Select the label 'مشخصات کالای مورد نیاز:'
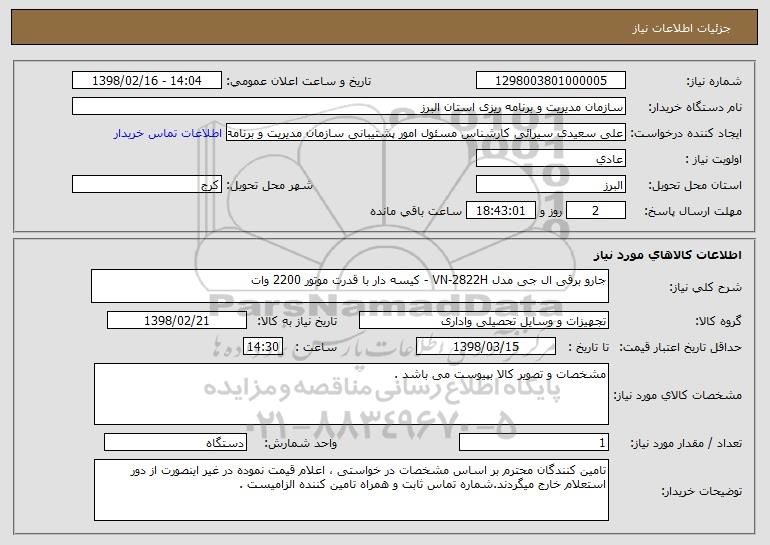This screenshot has width=770, height=545. pyautogui.click(x=678, y=395)
